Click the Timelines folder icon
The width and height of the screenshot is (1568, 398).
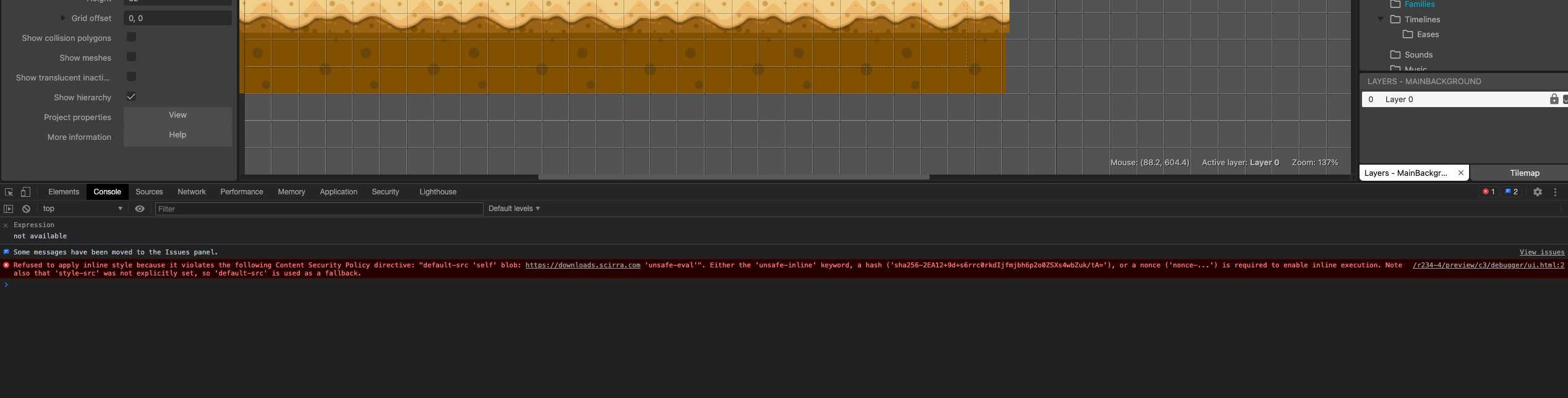pyautogui.click(x=1395, y=19)
